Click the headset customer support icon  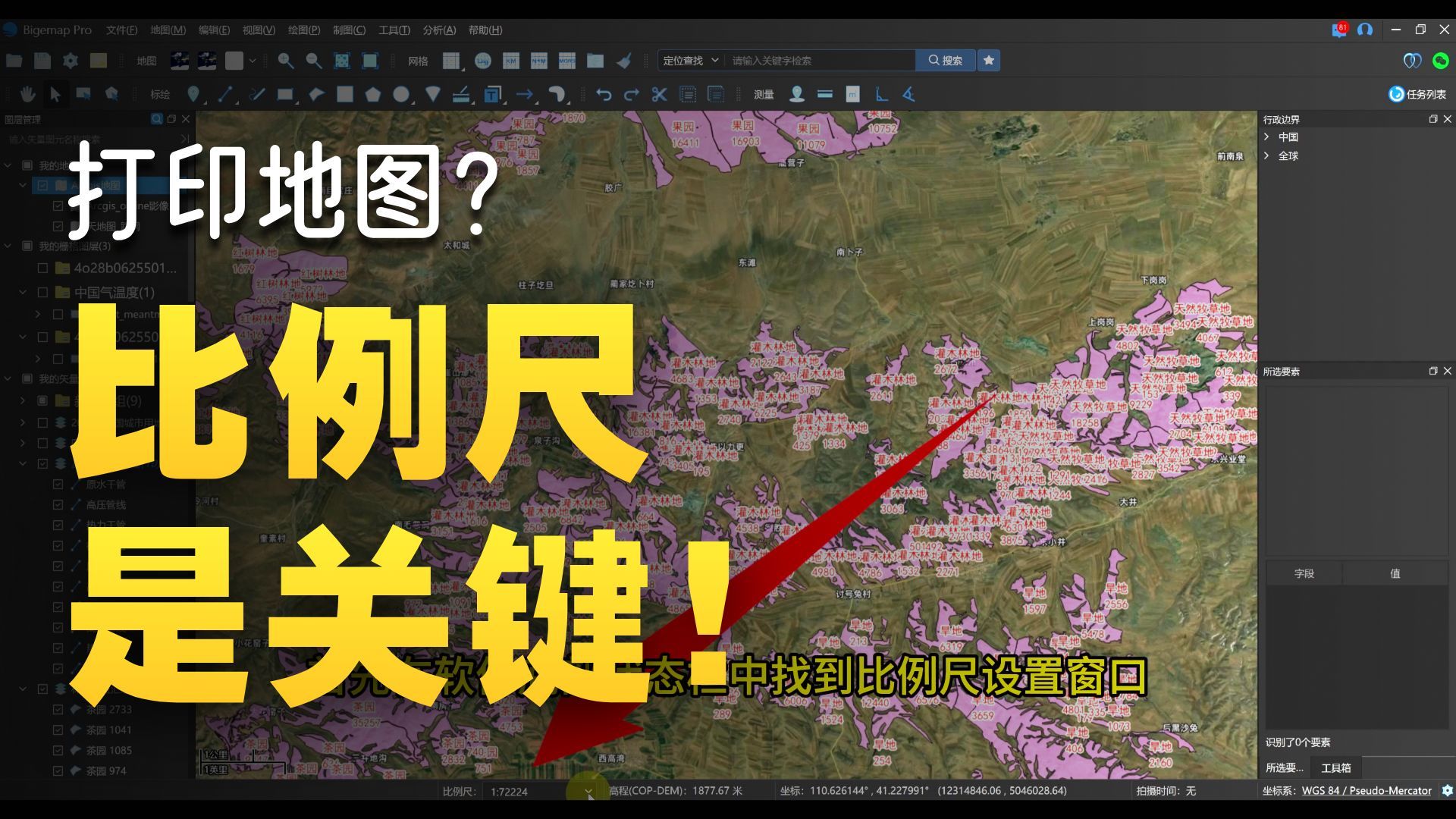1365,30
